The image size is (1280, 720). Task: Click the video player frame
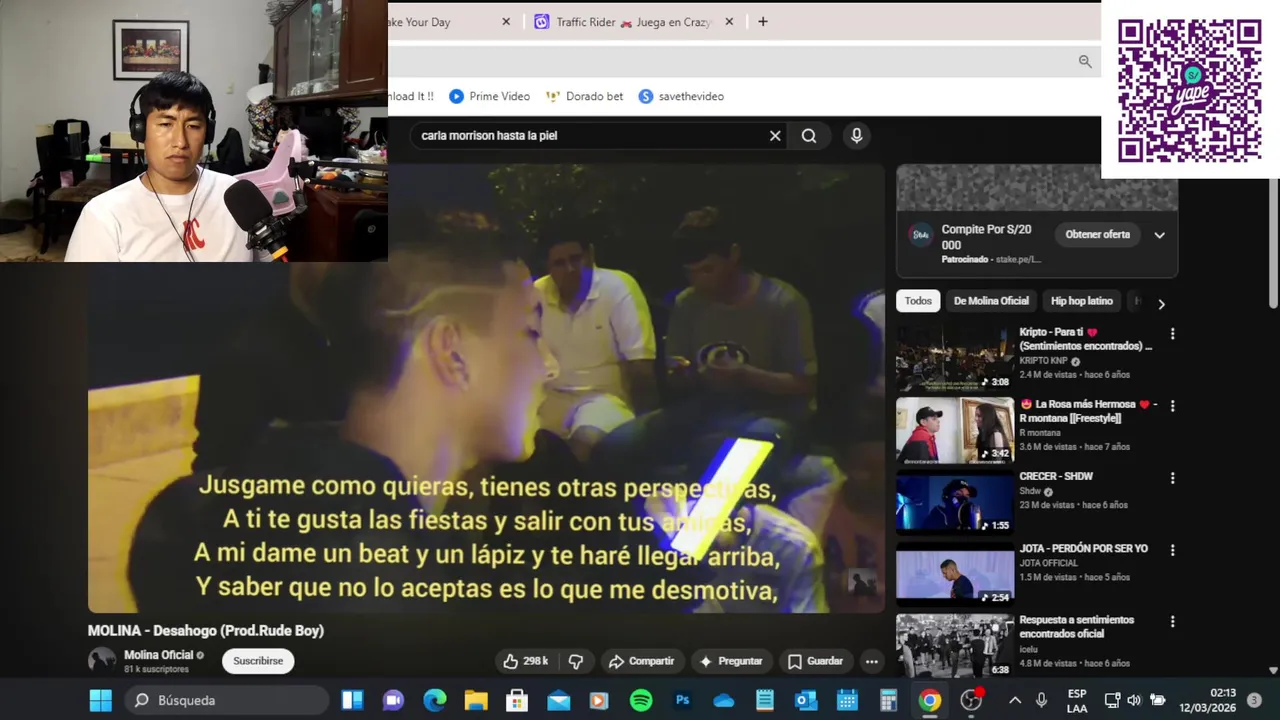click(486, 389)
